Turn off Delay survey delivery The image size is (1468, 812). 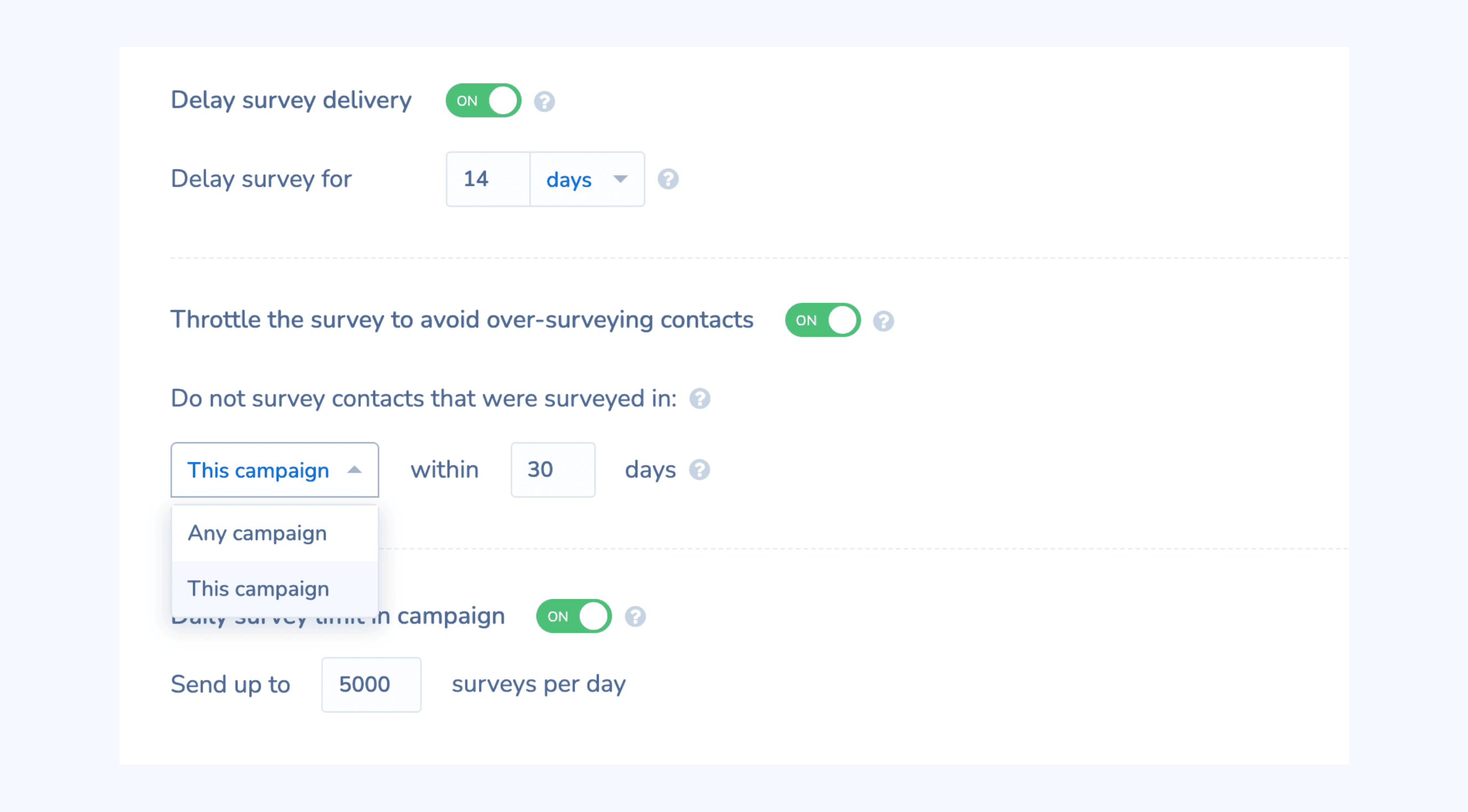483,100
